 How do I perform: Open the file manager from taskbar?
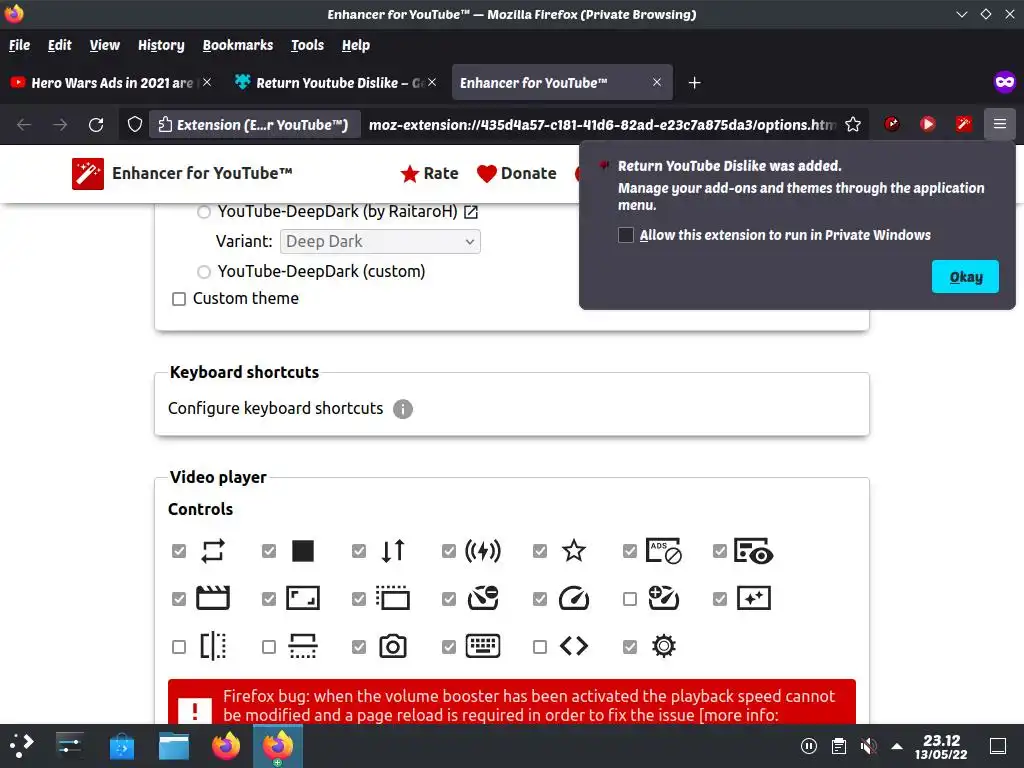(x=174, y=746)
